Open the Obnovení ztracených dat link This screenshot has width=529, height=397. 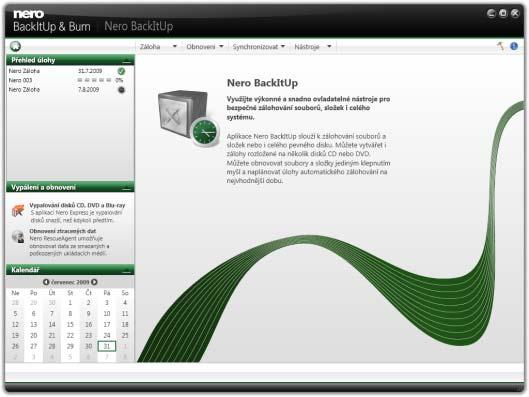coord(63,231)
